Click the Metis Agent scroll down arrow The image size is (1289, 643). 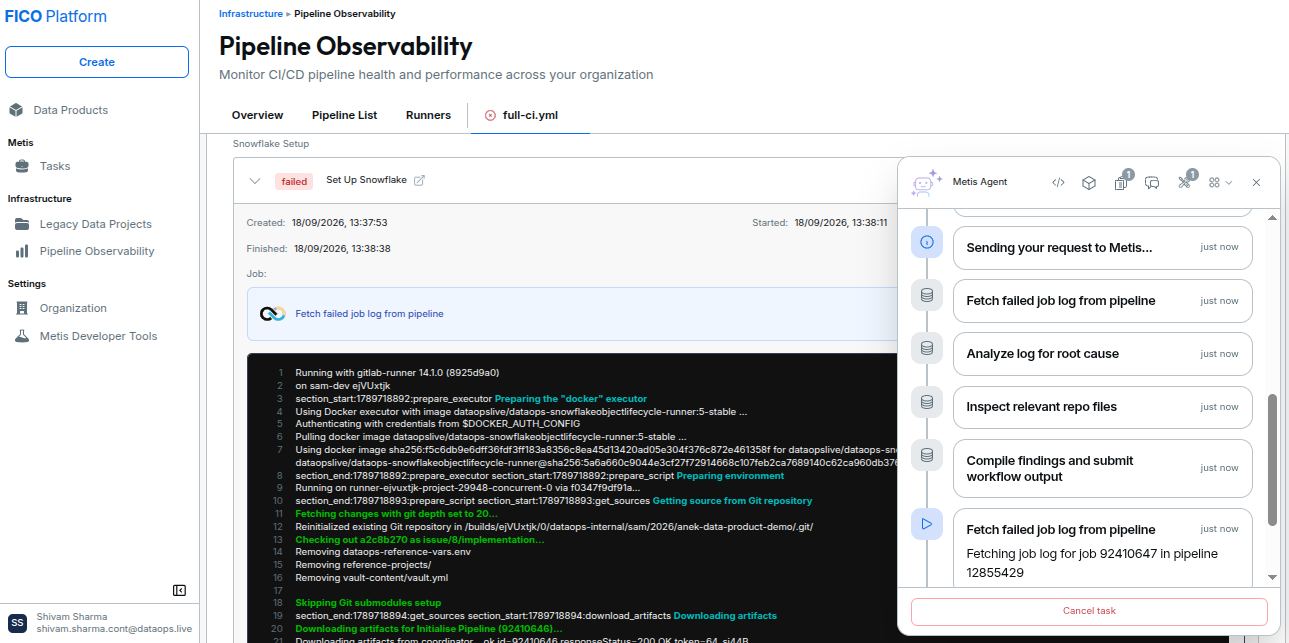pyautogui.click(x=1272, y=577)
